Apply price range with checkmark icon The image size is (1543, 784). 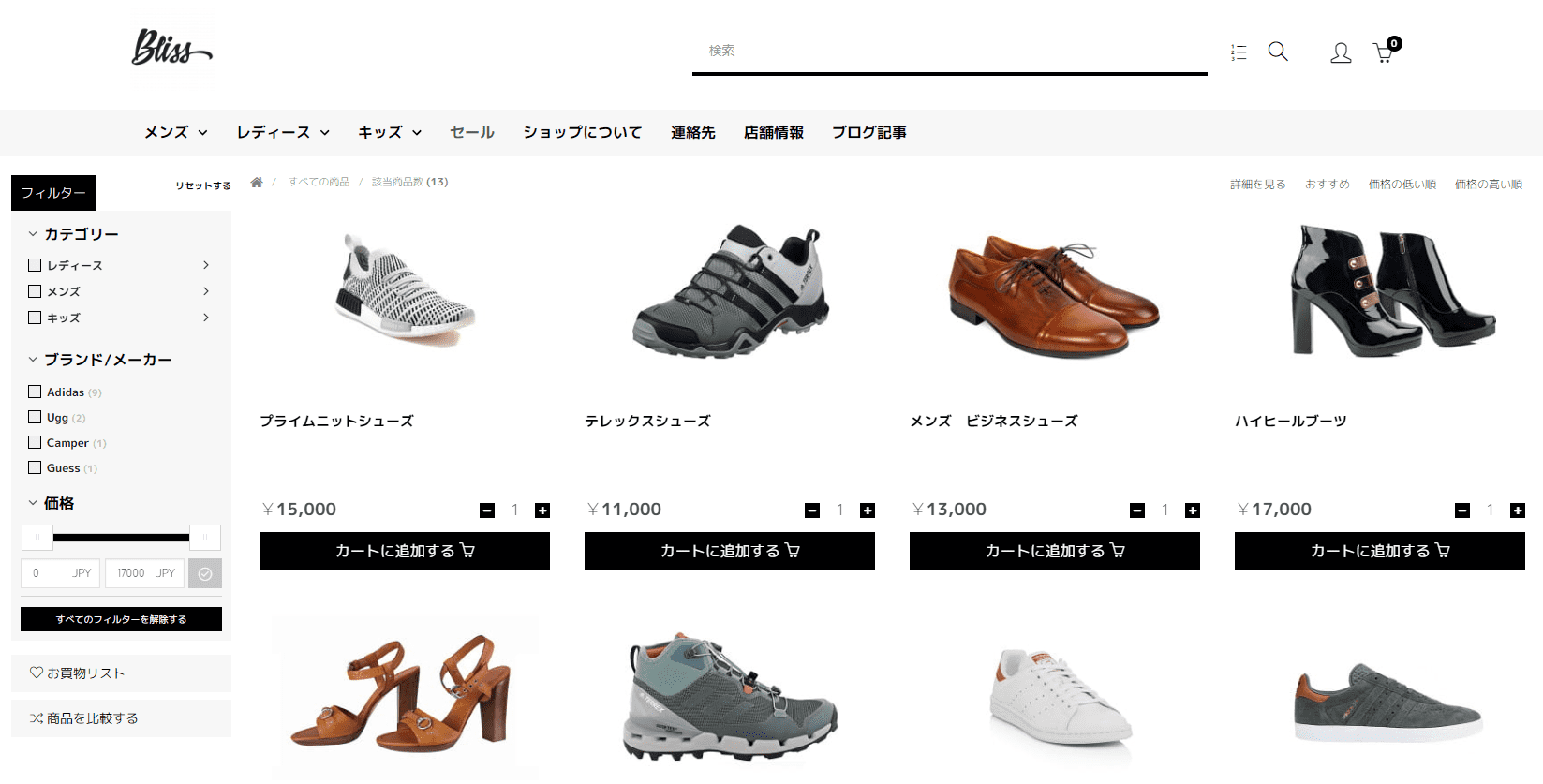coord(205,573)
